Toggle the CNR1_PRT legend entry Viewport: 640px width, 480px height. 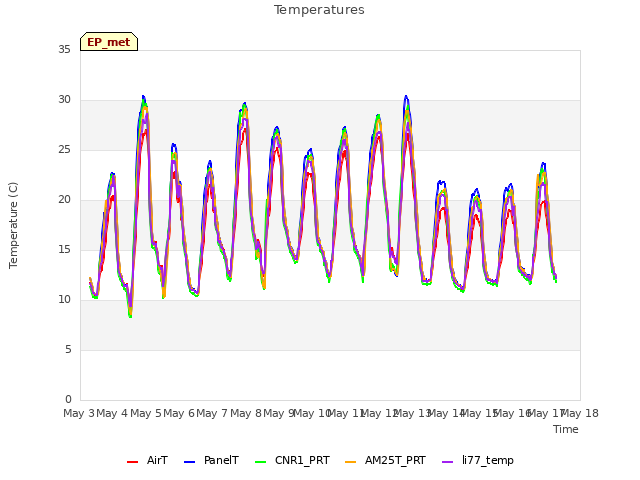292,461
